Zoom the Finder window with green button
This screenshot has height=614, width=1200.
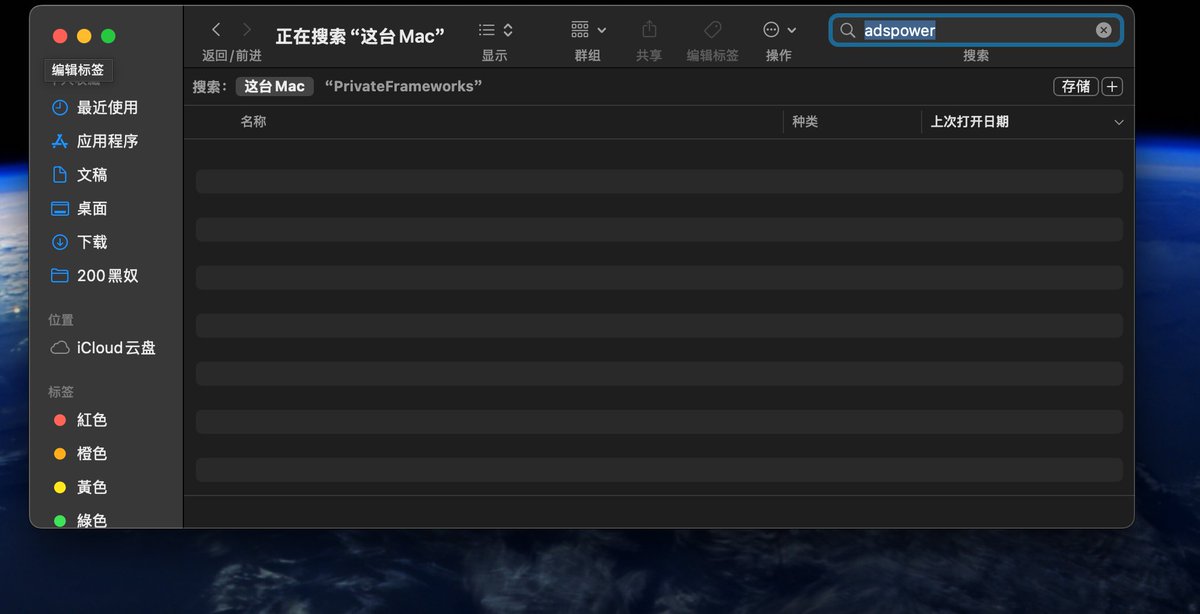(x=108, y=36)
